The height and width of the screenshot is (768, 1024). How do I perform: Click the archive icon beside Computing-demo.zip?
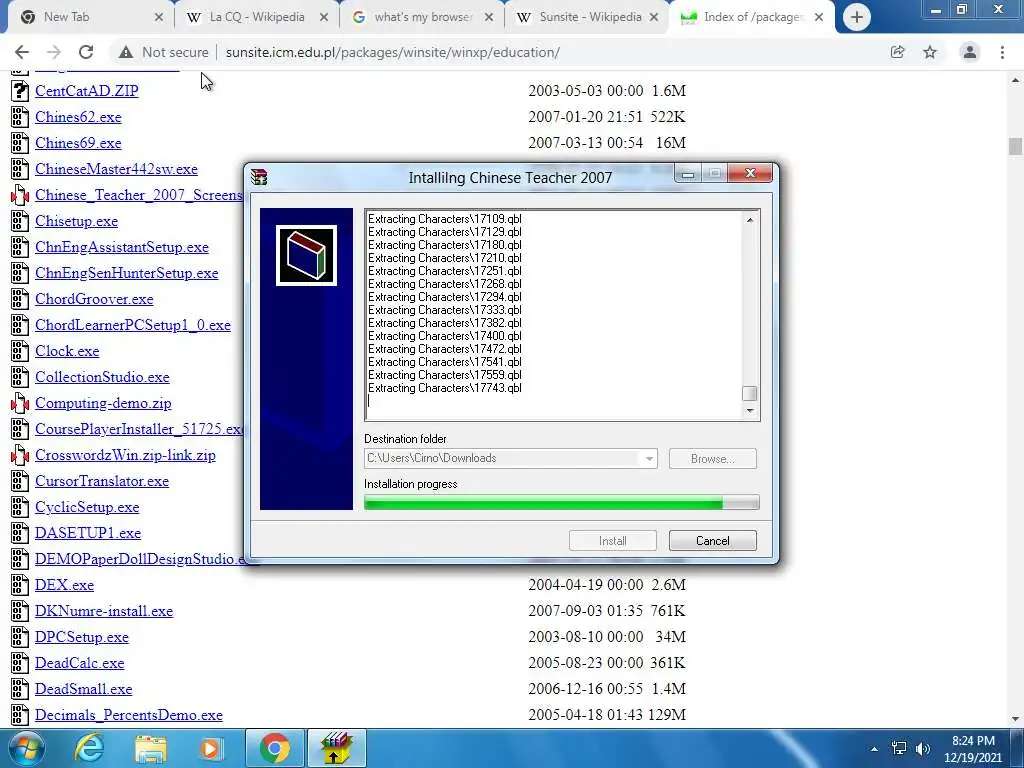20,403
